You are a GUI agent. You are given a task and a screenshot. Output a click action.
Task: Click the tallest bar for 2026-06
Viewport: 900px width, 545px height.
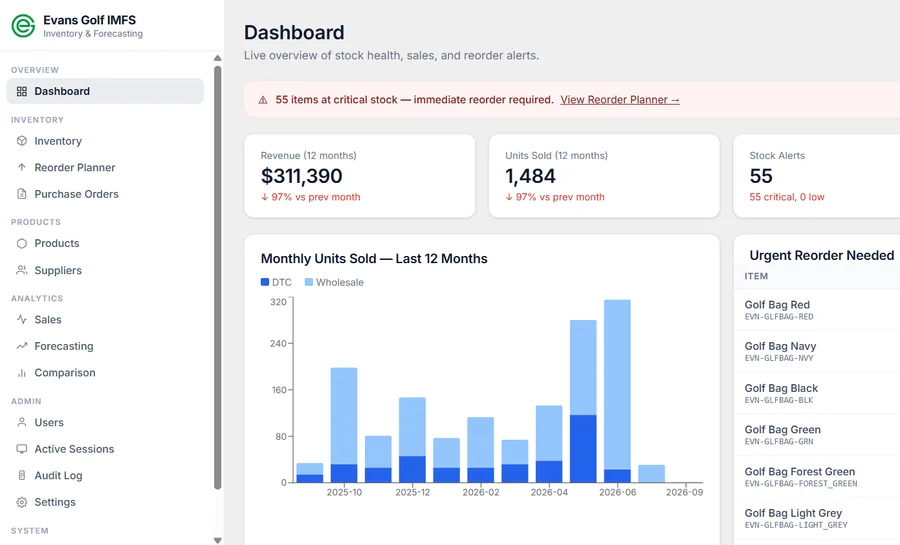click(618, 391)
